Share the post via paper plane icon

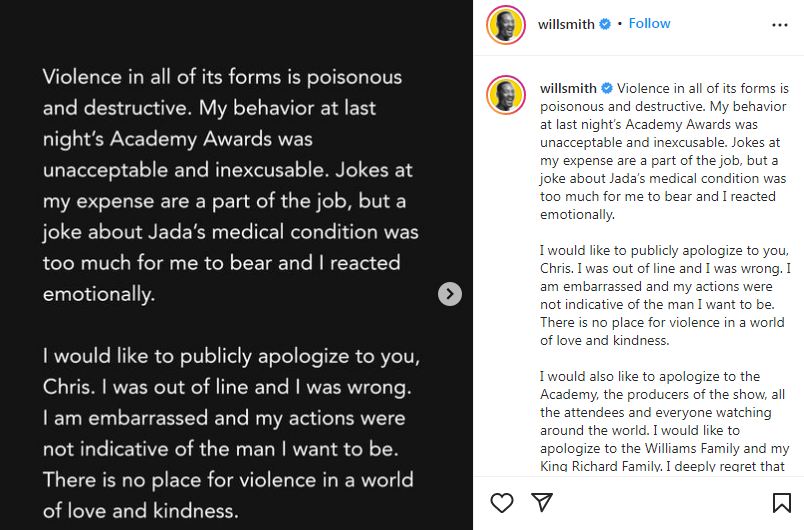coord(542,502)
